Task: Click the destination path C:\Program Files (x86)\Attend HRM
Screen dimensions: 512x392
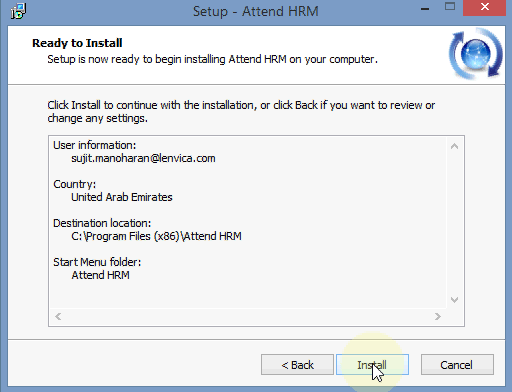Action: 156,236
